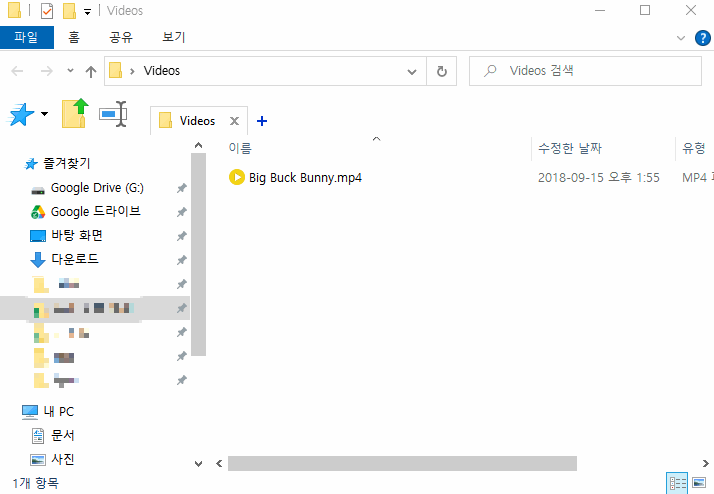The width and height of the screenshot is (714, 494).
Task: Select 내 PC in navigation pane
Action: pyautogui.click(x=58, y=412)
